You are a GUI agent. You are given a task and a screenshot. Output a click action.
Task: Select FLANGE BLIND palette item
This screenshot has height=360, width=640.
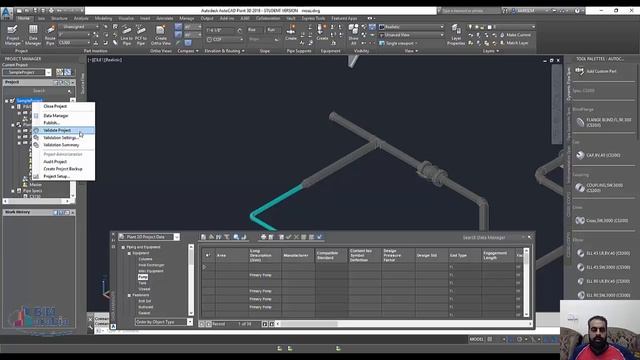pos(603,122)
